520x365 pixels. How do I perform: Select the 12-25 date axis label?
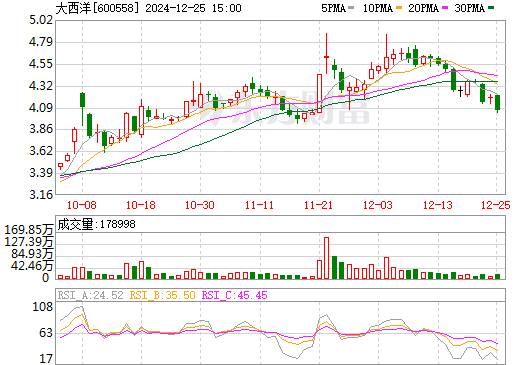pyautogui.click(x=496, y=205)
